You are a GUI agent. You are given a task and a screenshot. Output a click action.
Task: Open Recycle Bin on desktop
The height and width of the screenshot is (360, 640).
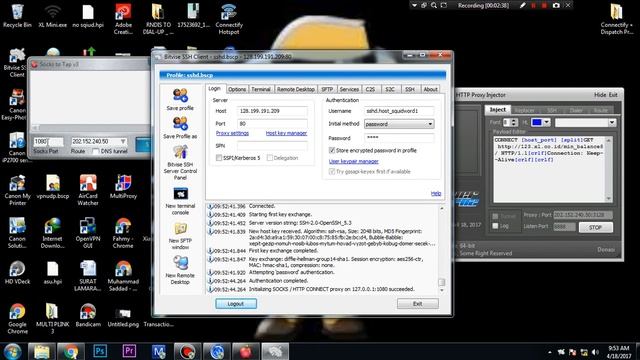[x=17, y=16]
